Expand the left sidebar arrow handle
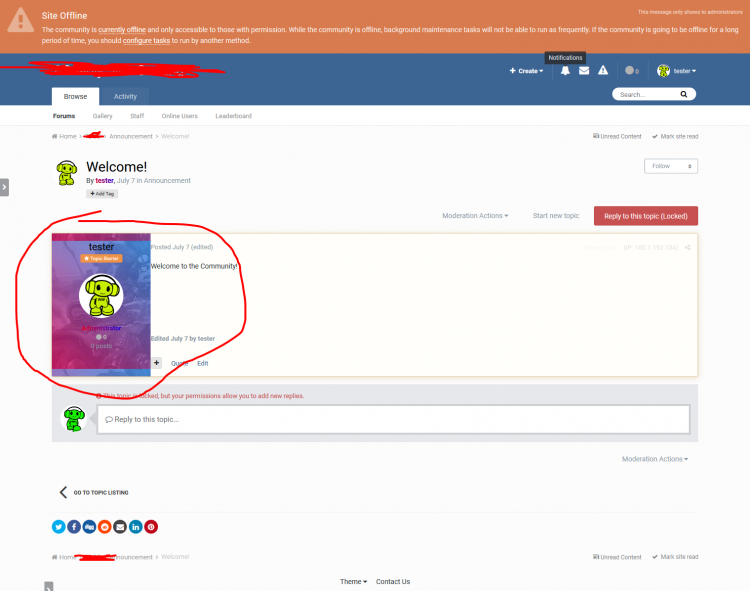 4,187
